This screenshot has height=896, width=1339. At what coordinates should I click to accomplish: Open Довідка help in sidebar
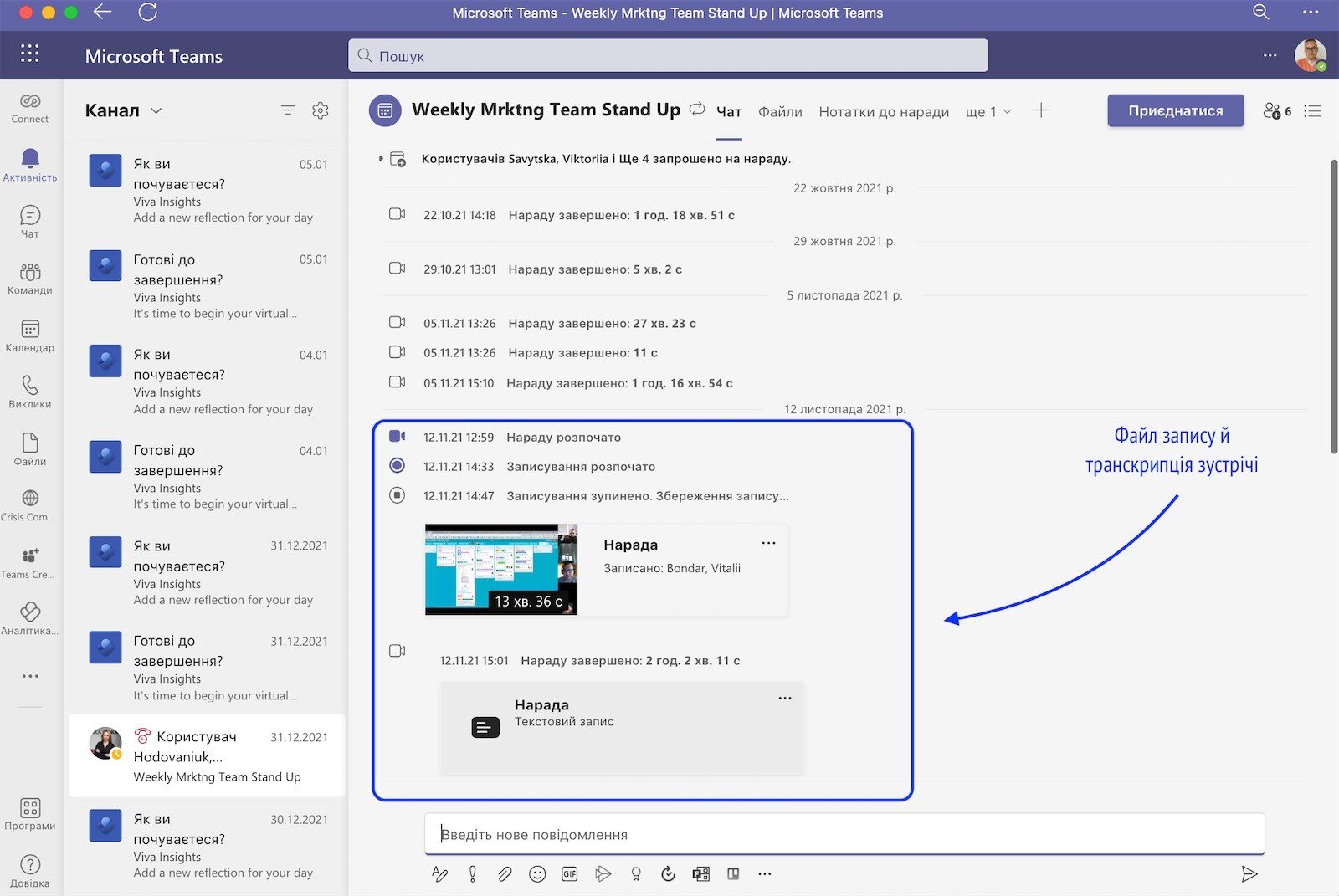point(30,871)
